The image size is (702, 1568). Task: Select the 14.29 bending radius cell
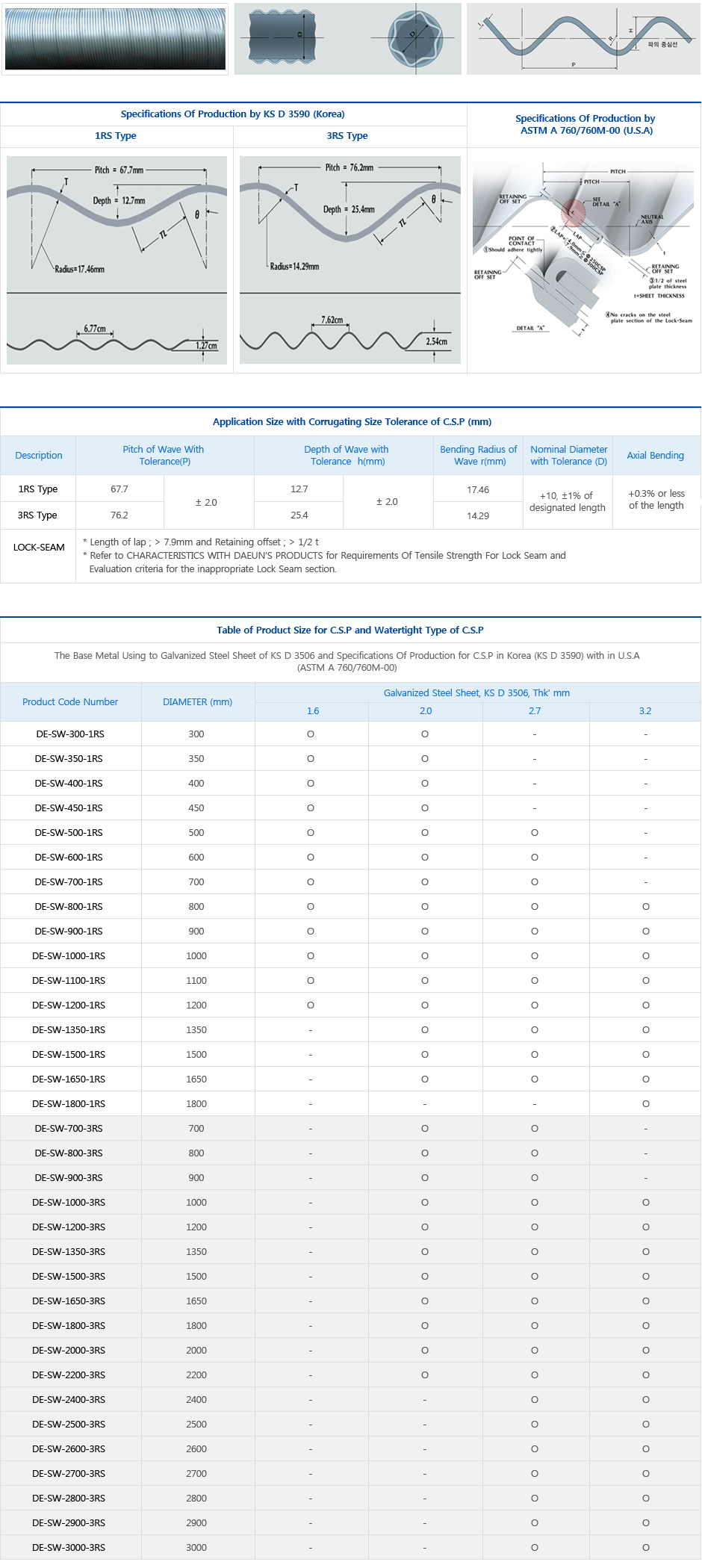coord(478,516)
